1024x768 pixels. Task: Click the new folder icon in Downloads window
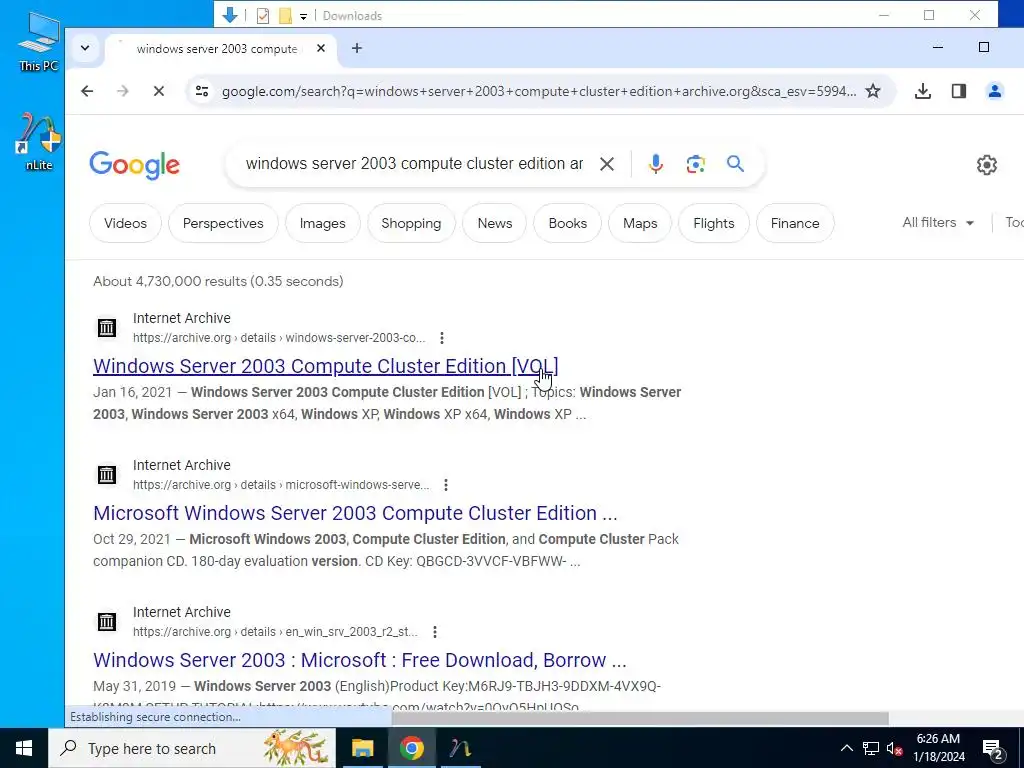285,16
